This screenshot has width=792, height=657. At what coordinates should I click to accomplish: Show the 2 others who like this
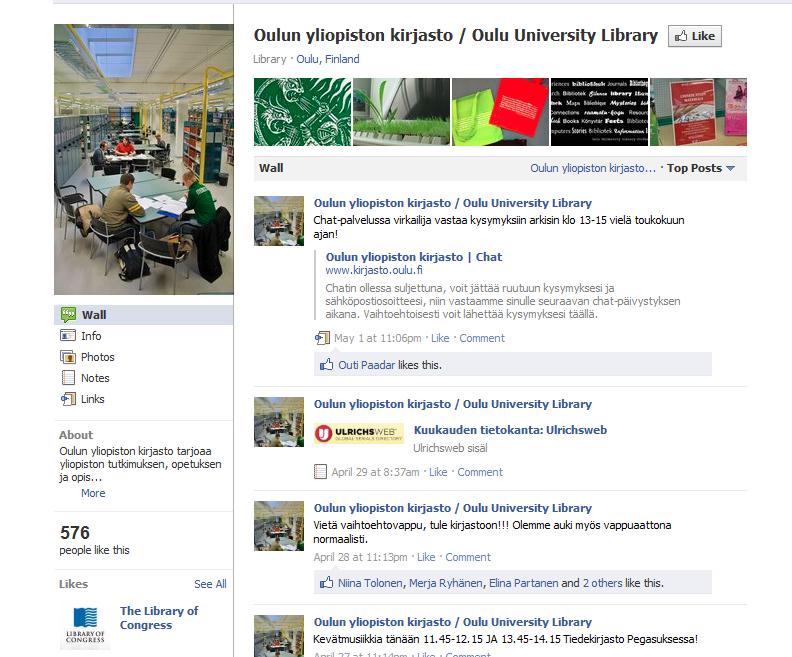603,583
